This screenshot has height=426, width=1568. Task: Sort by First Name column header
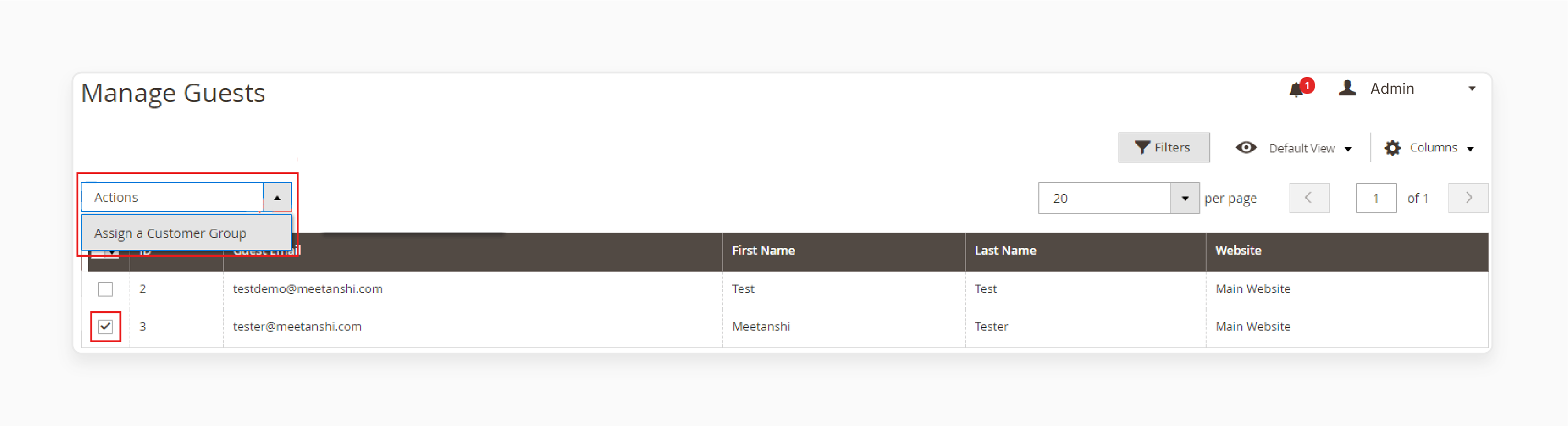pos(764,250)
